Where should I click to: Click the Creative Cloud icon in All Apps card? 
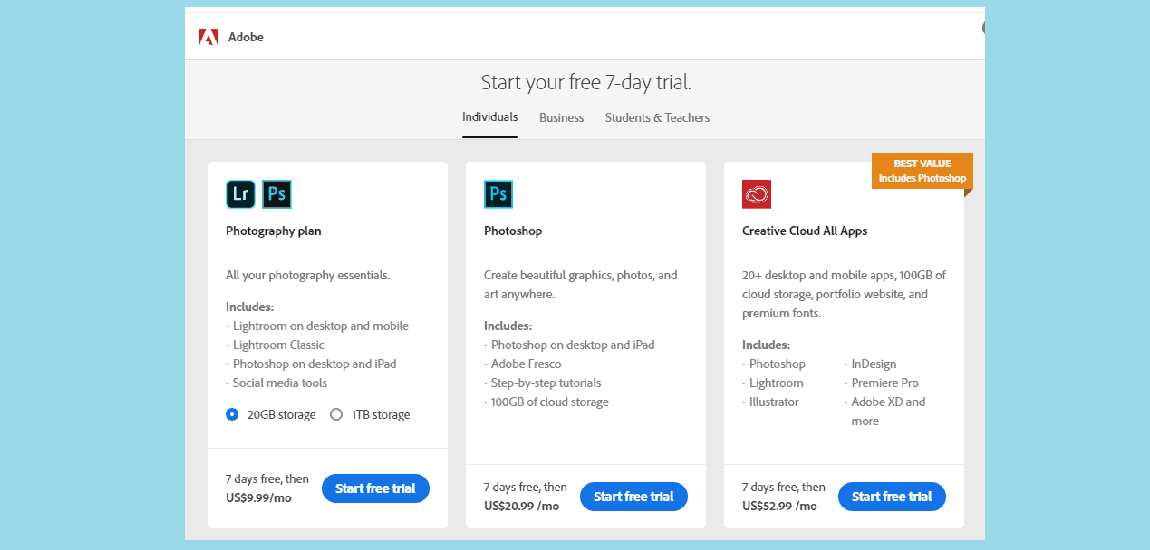756,194
